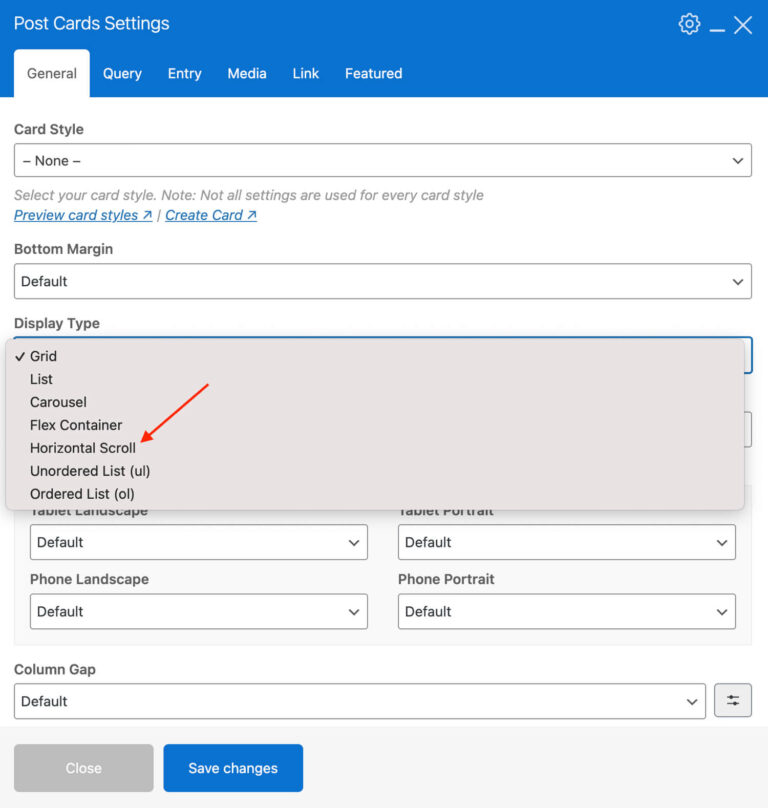Open the Phone Portrait dropdown
Image resolution: width=768 pixels, height=808 pixels.
click(x=566, y=611)
